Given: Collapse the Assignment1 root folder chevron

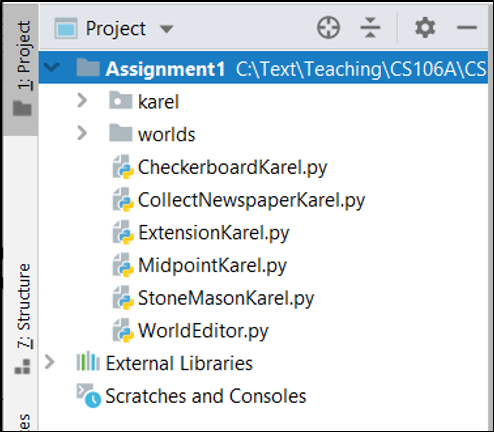Looking at the screenshot, I should 52,68.
